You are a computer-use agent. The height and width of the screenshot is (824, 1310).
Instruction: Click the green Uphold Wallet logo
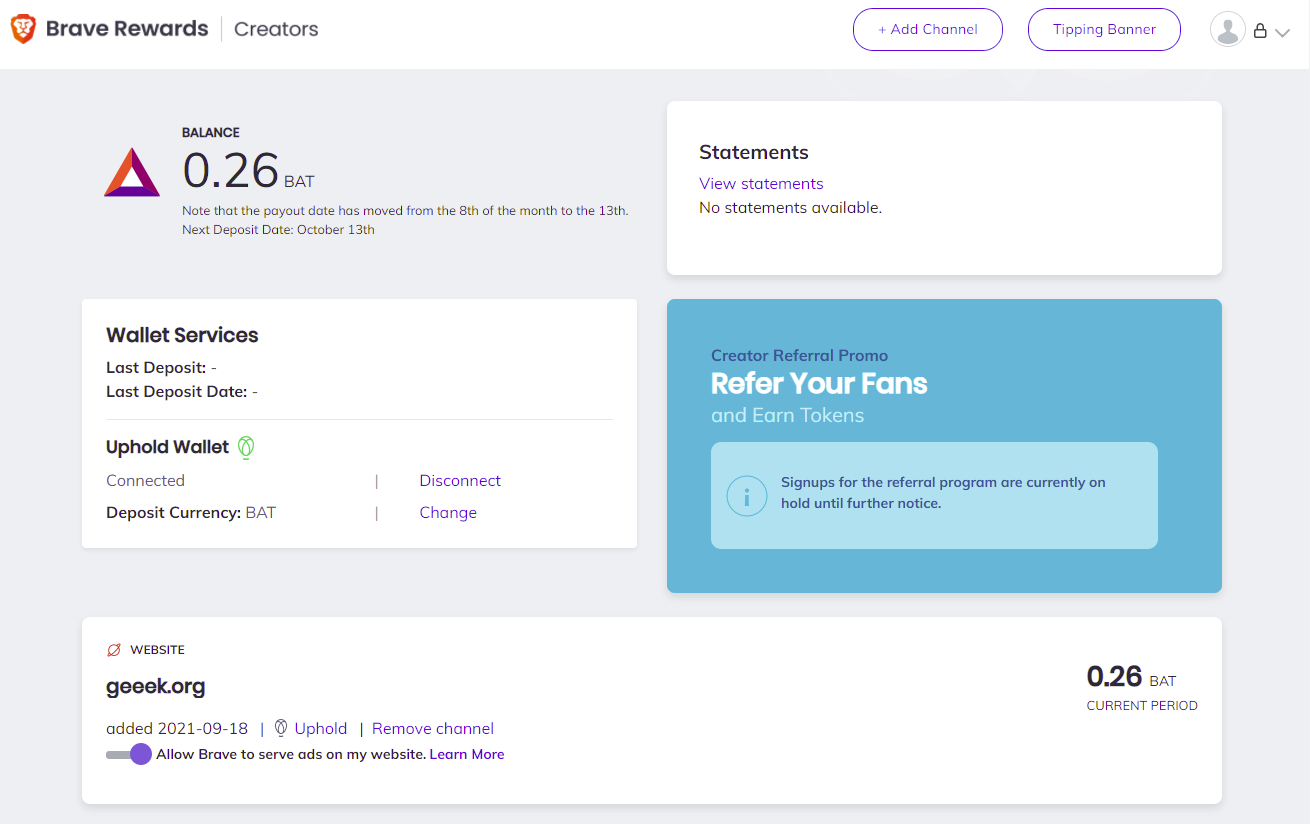point(246,447)
